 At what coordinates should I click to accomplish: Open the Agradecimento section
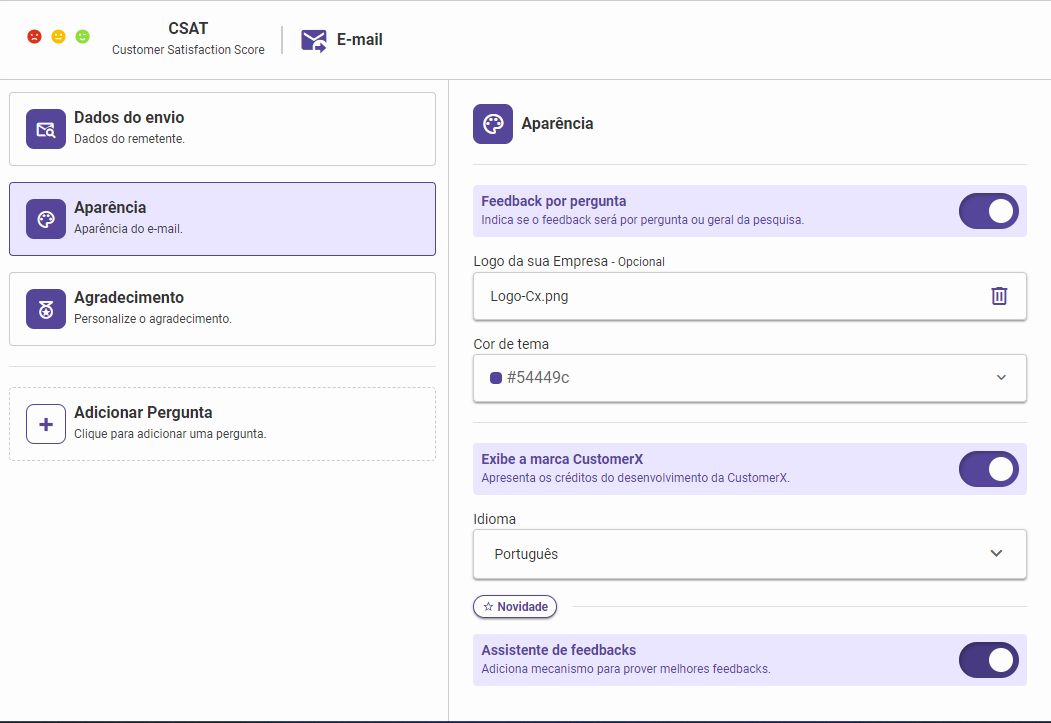coord(222,309)
